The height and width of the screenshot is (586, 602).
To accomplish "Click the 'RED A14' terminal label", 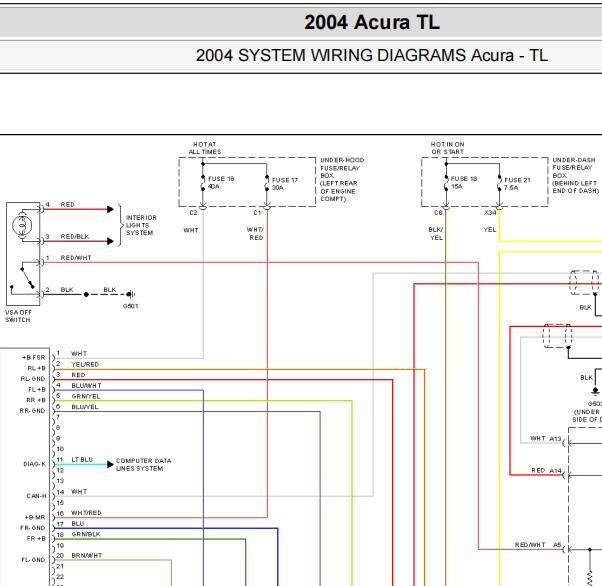I will click(546, 470).
